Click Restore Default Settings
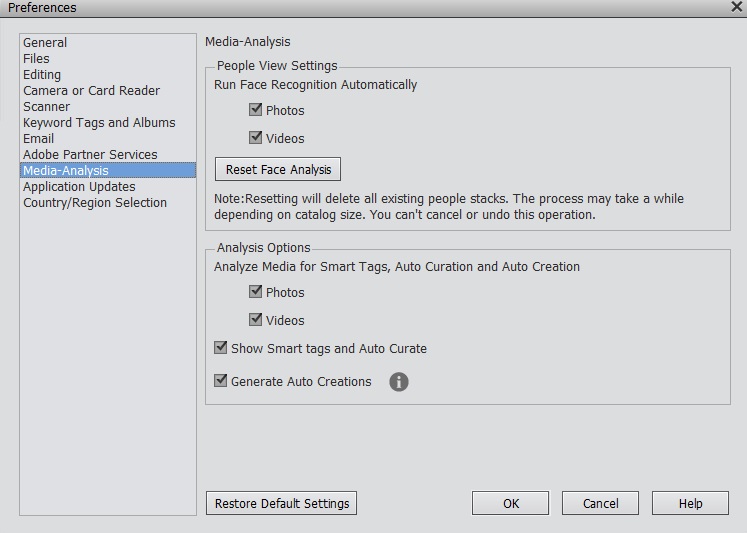747x533 pixels. [281, 503]
